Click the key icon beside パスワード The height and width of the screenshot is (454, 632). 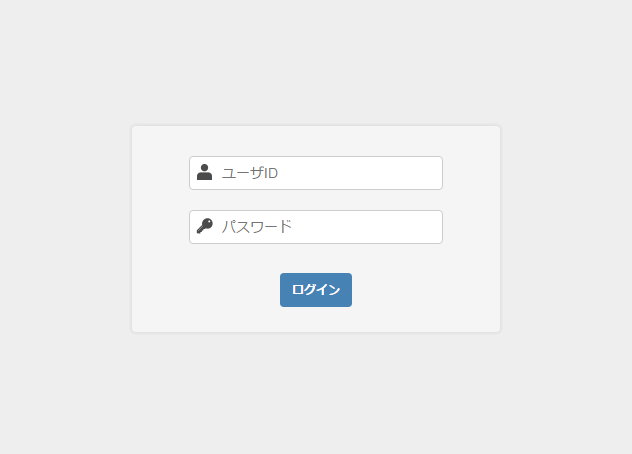click(204, 226)
